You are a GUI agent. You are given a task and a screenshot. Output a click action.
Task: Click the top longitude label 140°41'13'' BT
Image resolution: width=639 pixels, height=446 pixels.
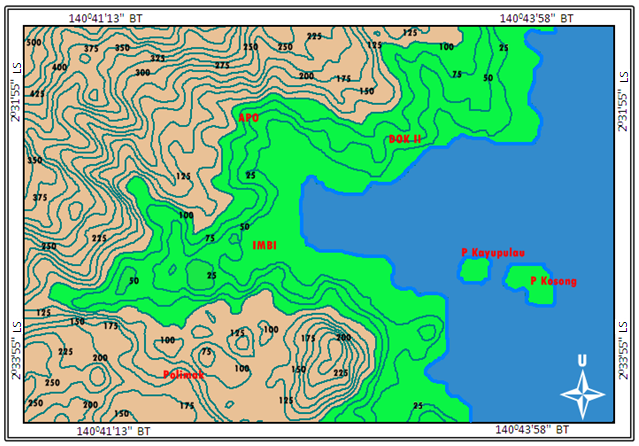coord(106,18)
